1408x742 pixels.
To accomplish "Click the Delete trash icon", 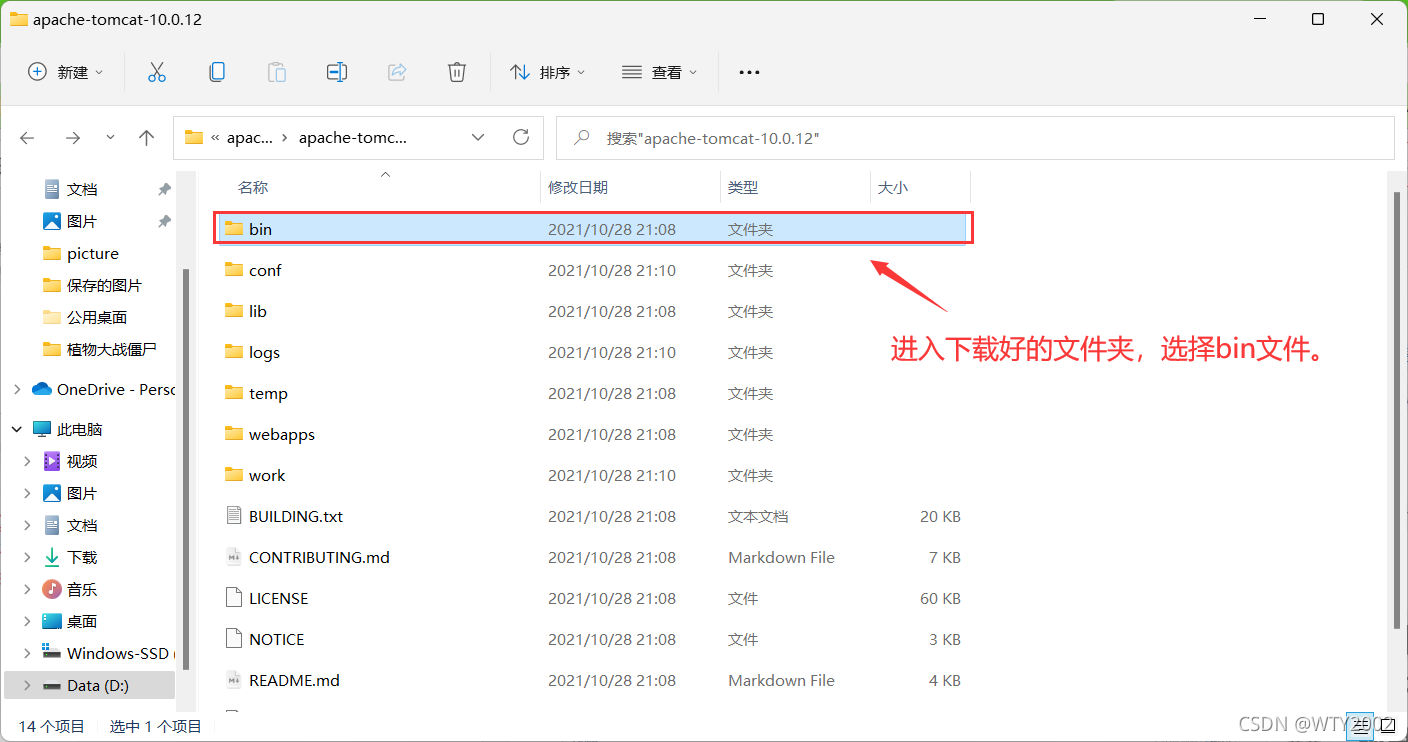I will (x=457, y=72).
